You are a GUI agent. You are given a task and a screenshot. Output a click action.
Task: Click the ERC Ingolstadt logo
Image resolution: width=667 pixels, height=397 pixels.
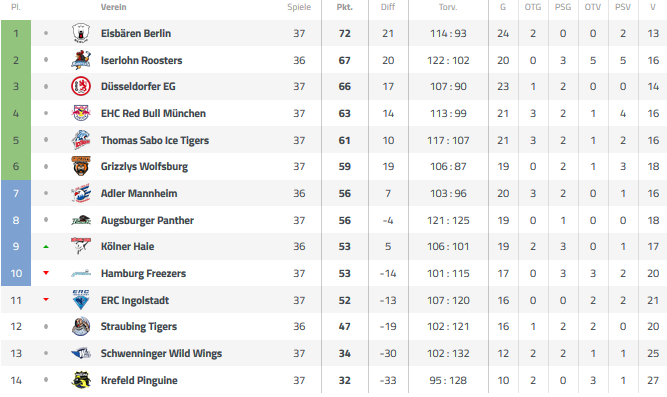81,300
